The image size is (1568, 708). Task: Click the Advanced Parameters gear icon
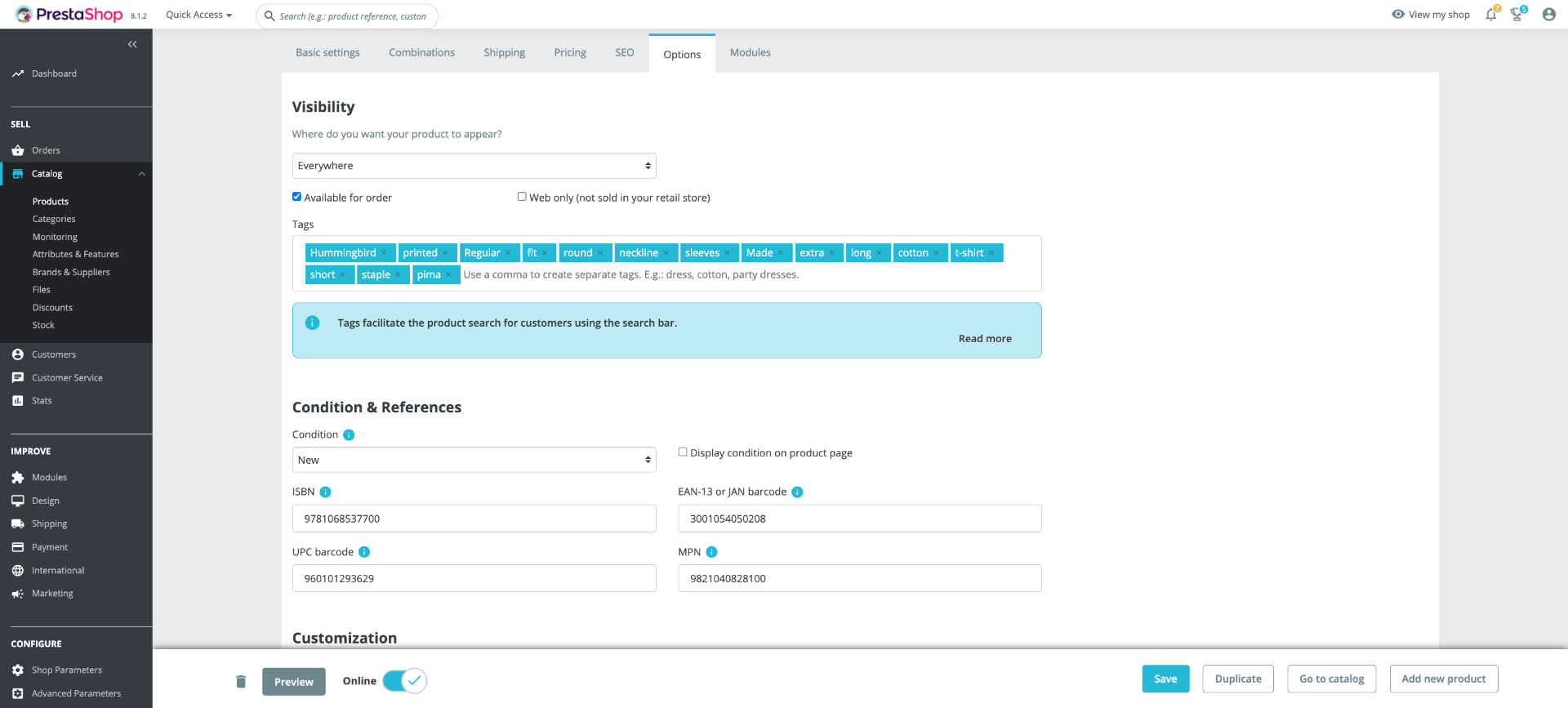18,693
